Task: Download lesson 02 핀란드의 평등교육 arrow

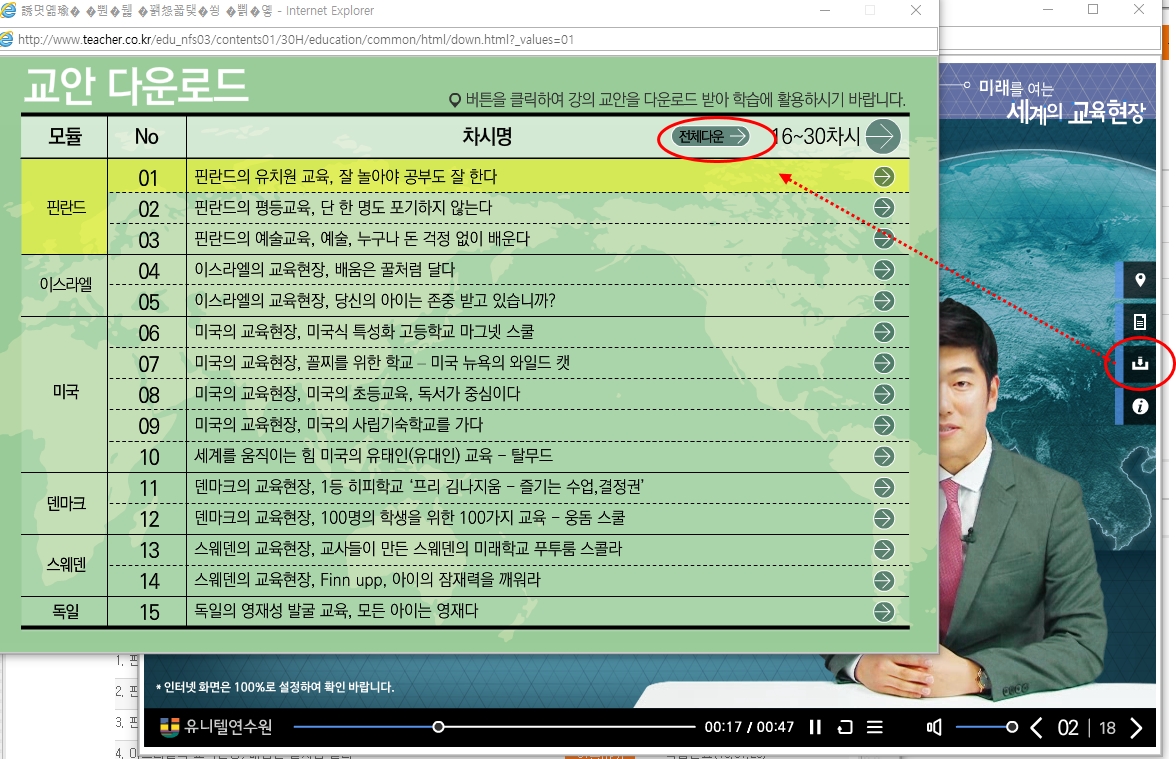Action: click(884, 208)
